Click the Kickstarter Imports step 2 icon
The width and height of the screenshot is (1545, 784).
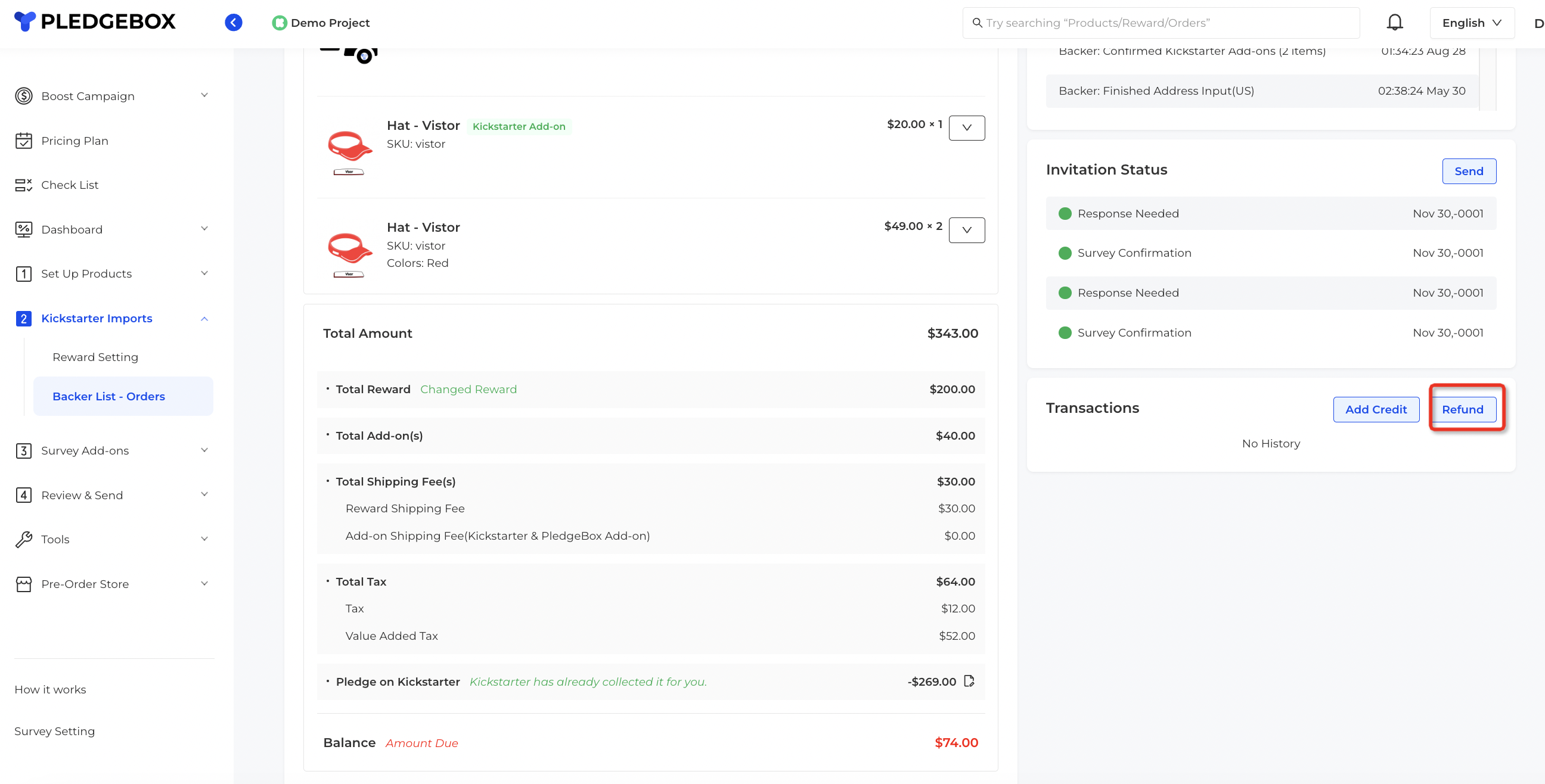[x=23, y=318]
